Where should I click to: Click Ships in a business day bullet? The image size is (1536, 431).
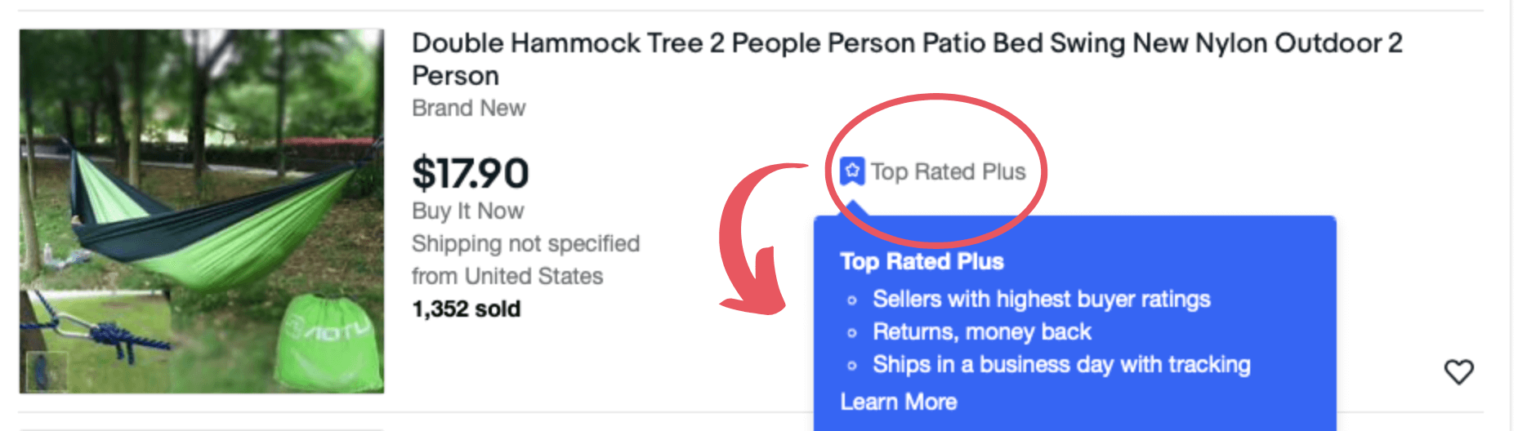point(1061,365)
